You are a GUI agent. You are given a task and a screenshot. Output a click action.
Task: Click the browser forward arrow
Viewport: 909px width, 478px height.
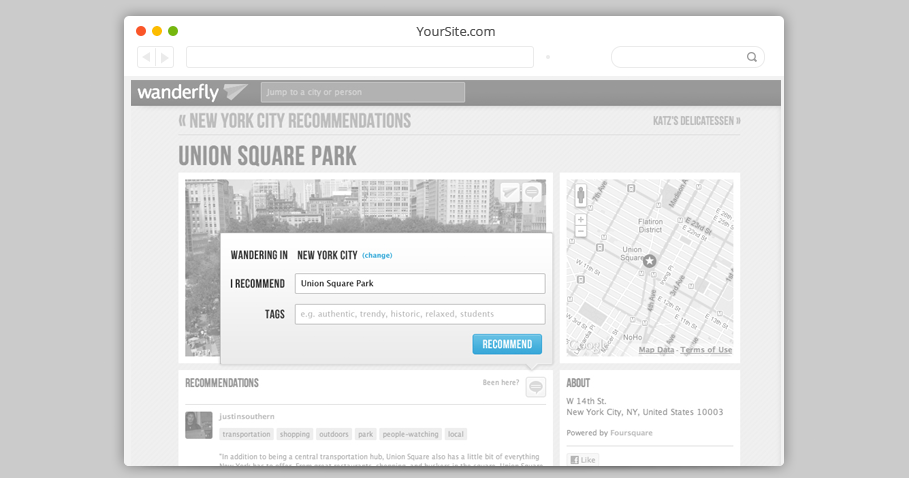tap(165, 57)
